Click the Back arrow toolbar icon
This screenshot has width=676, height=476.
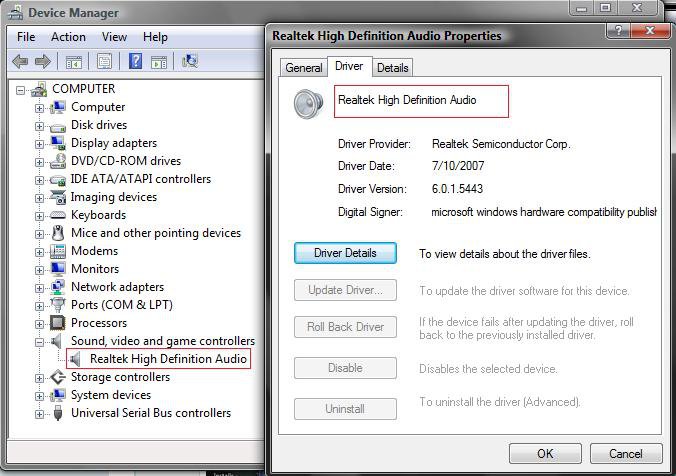20,62
